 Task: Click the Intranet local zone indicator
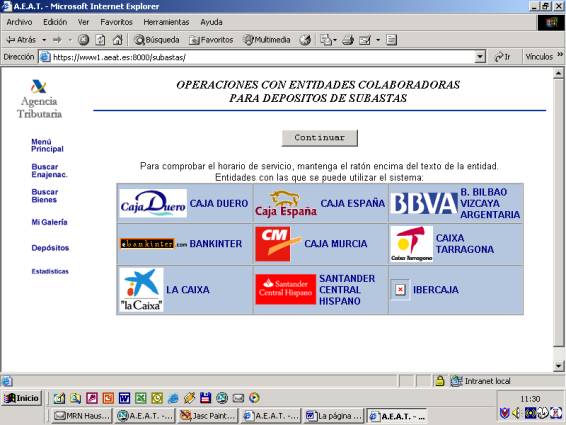pos(480,381)
